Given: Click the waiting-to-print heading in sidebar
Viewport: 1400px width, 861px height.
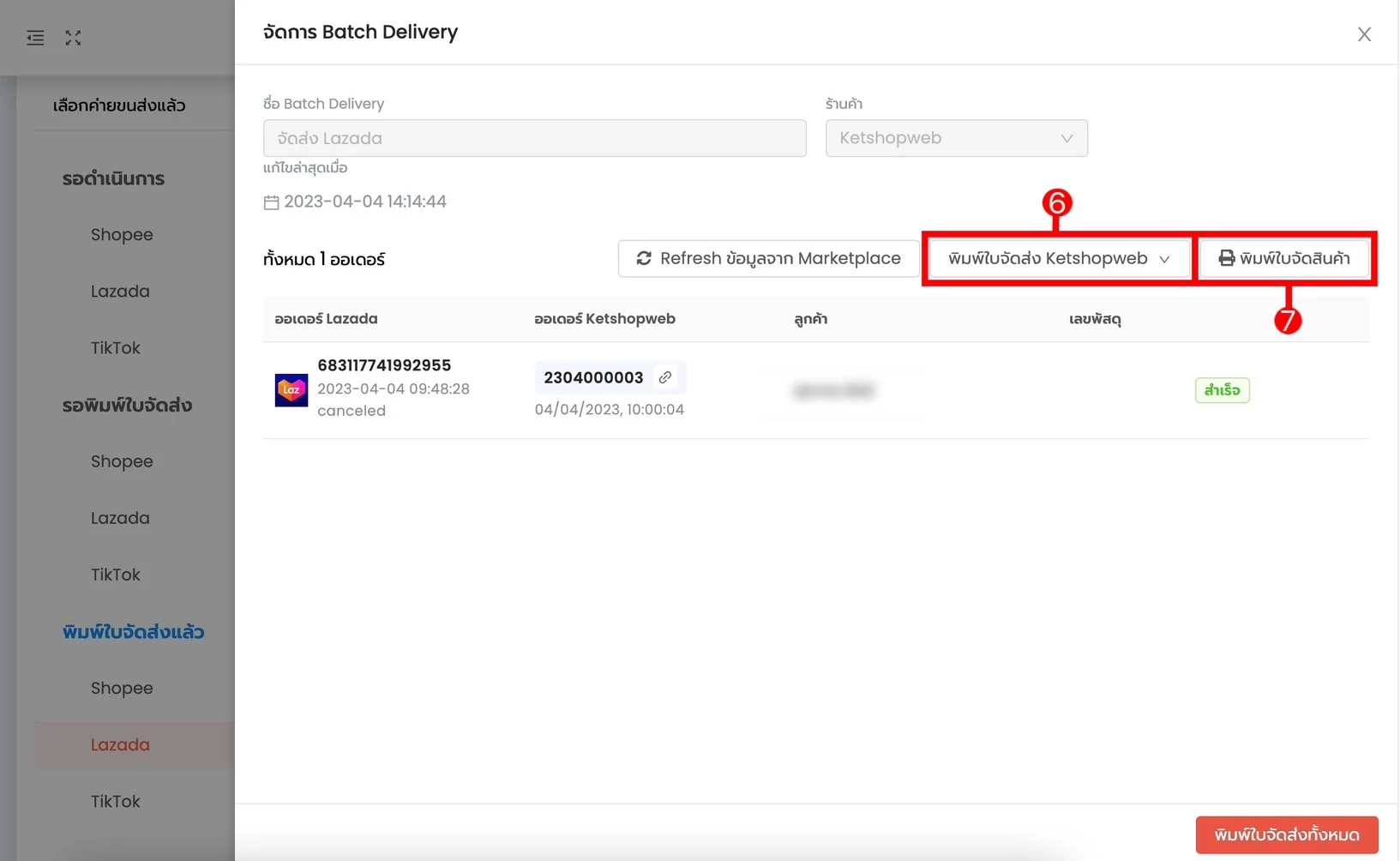Looking at the screenshot, I should (127, 405).
